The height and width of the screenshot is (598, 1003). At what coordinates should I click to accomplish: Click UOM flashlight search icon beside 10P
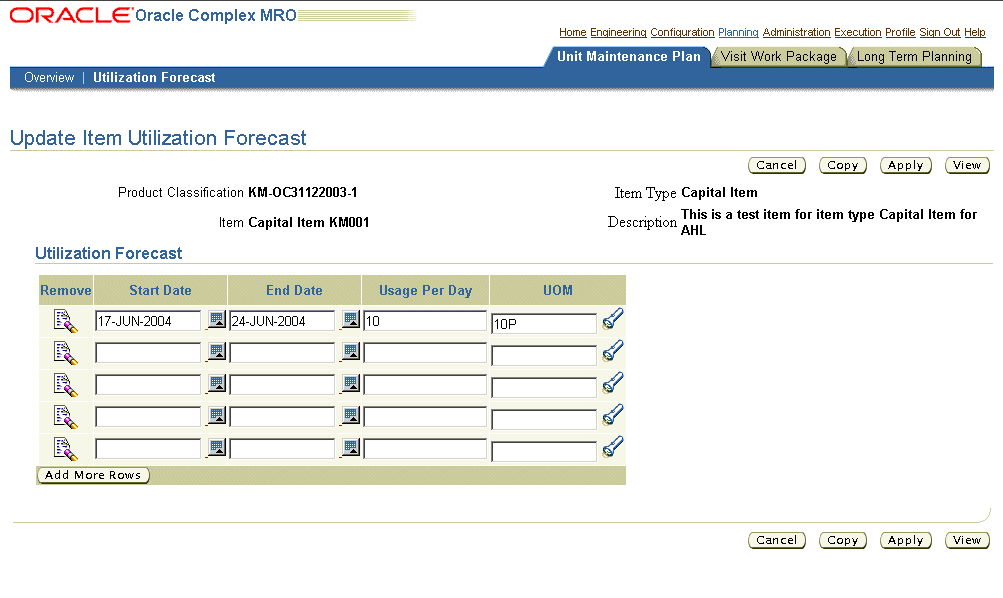(613, 319)
